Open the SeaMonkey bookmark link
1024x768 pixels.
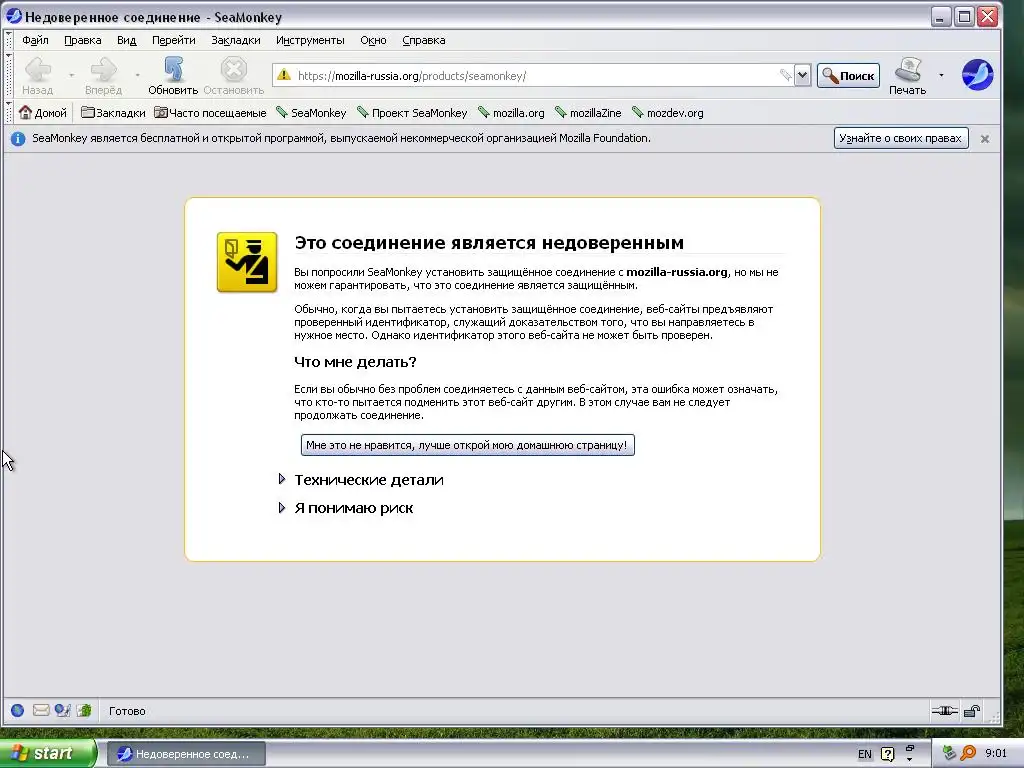click(x=312, y=113)
